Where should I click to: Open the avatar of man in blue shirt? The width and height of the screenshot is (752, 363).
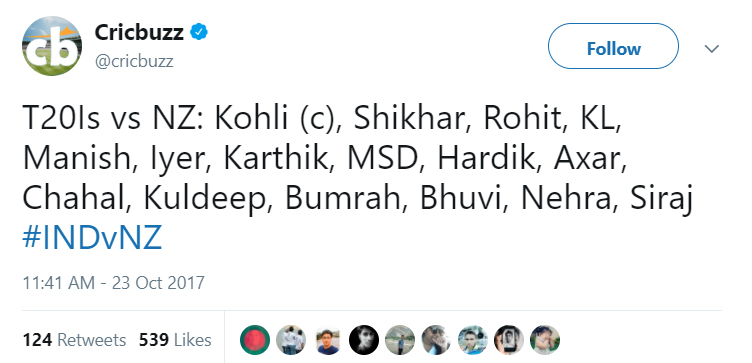pos(328,340)
